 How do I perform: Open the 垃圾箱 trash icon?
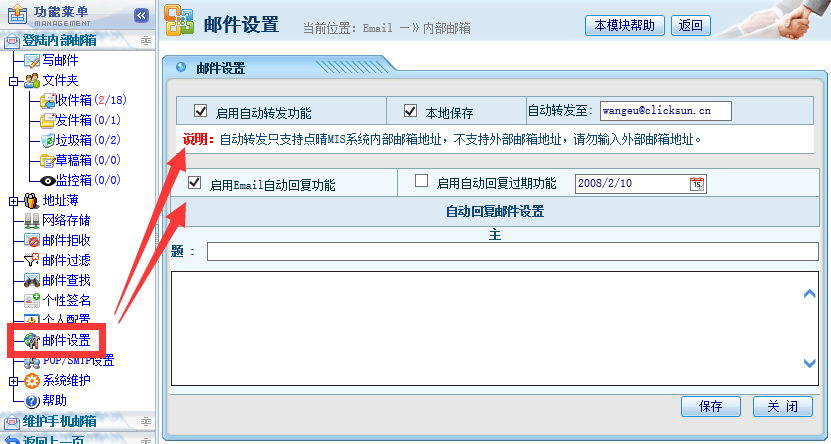(48, 140)
